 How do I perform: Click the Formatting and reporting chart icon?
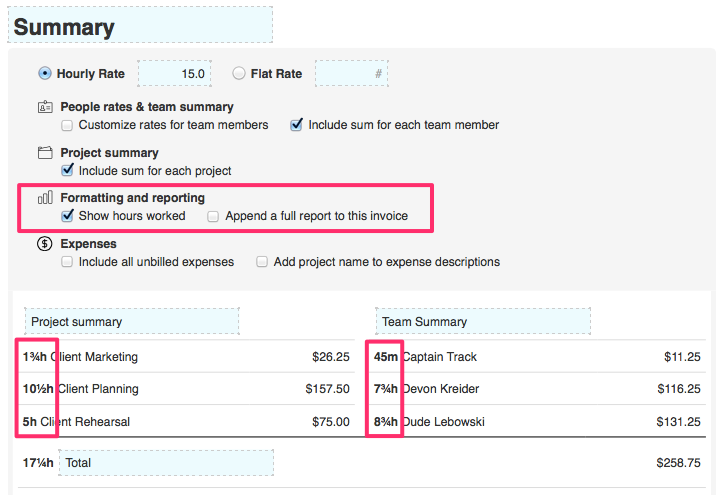[x=45, y=198]
